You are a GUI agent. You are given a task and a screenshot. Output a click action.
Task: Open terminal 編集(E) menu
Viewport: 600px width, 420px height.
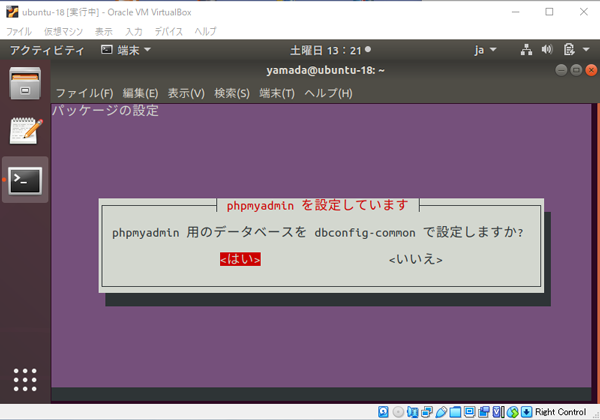pos(140,93)
